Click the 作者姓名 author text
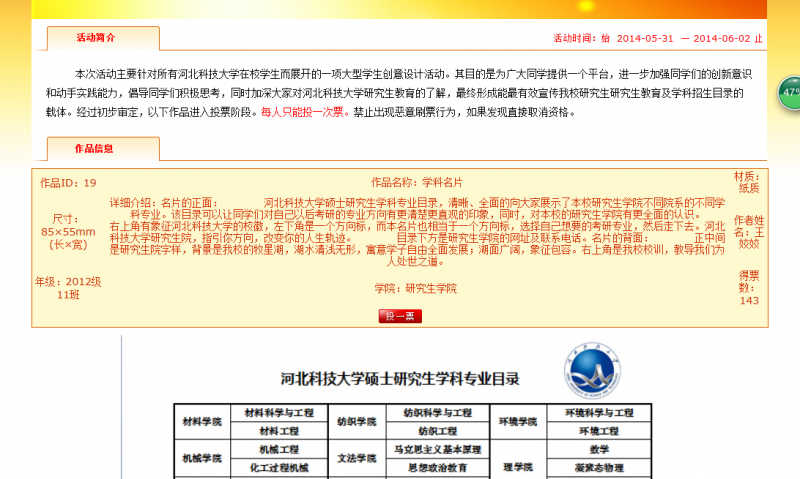 click(x=749, y=232)
